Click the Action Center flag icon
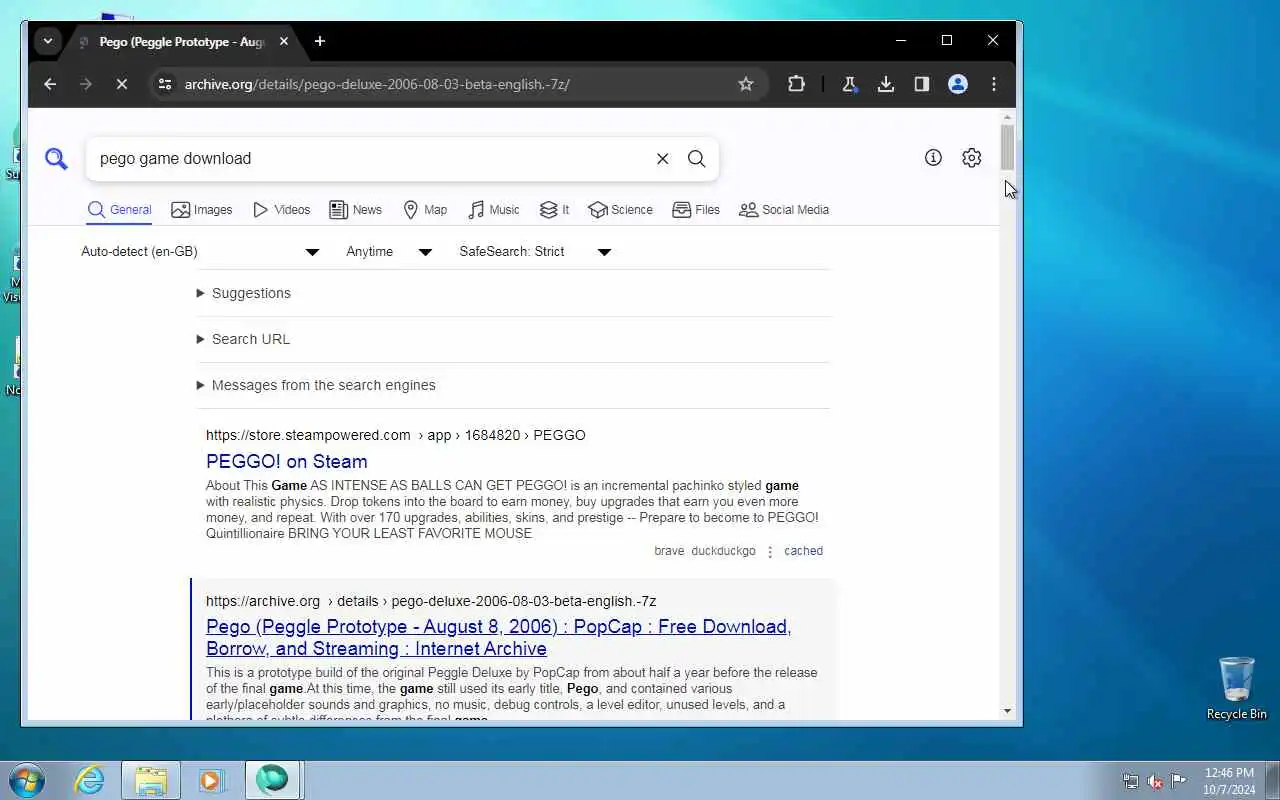Viewport: 1280px width, 800px height. click(x=1179, y=781)
